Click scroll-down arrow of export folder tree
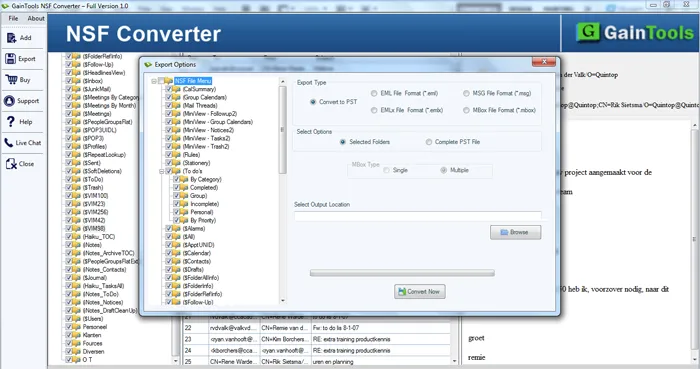Screen dimensions: 700x369 282,301
